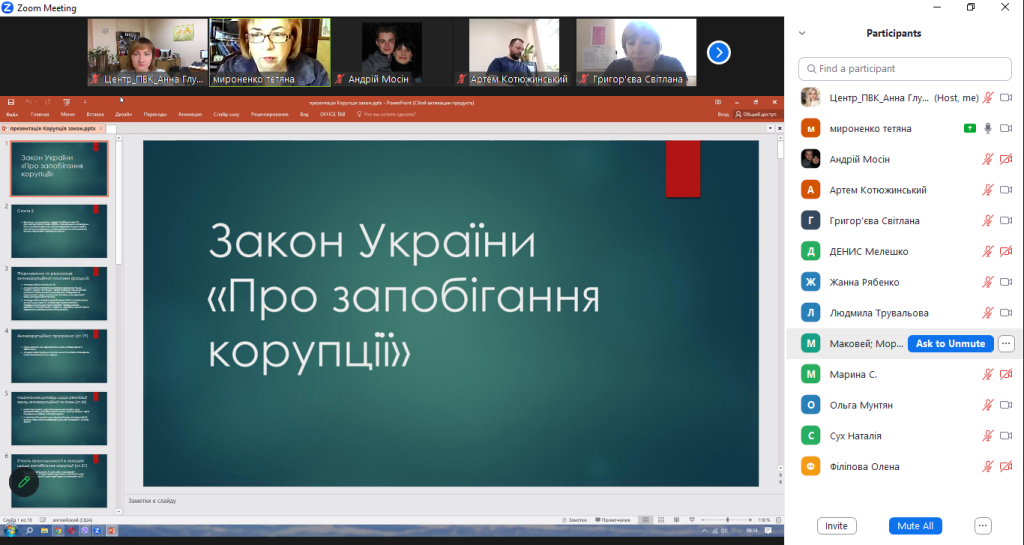Open the more menu for Маковей participant
Image resolution: width=1024 pixels, height=545 pixels.
(x=1006, y=344)
